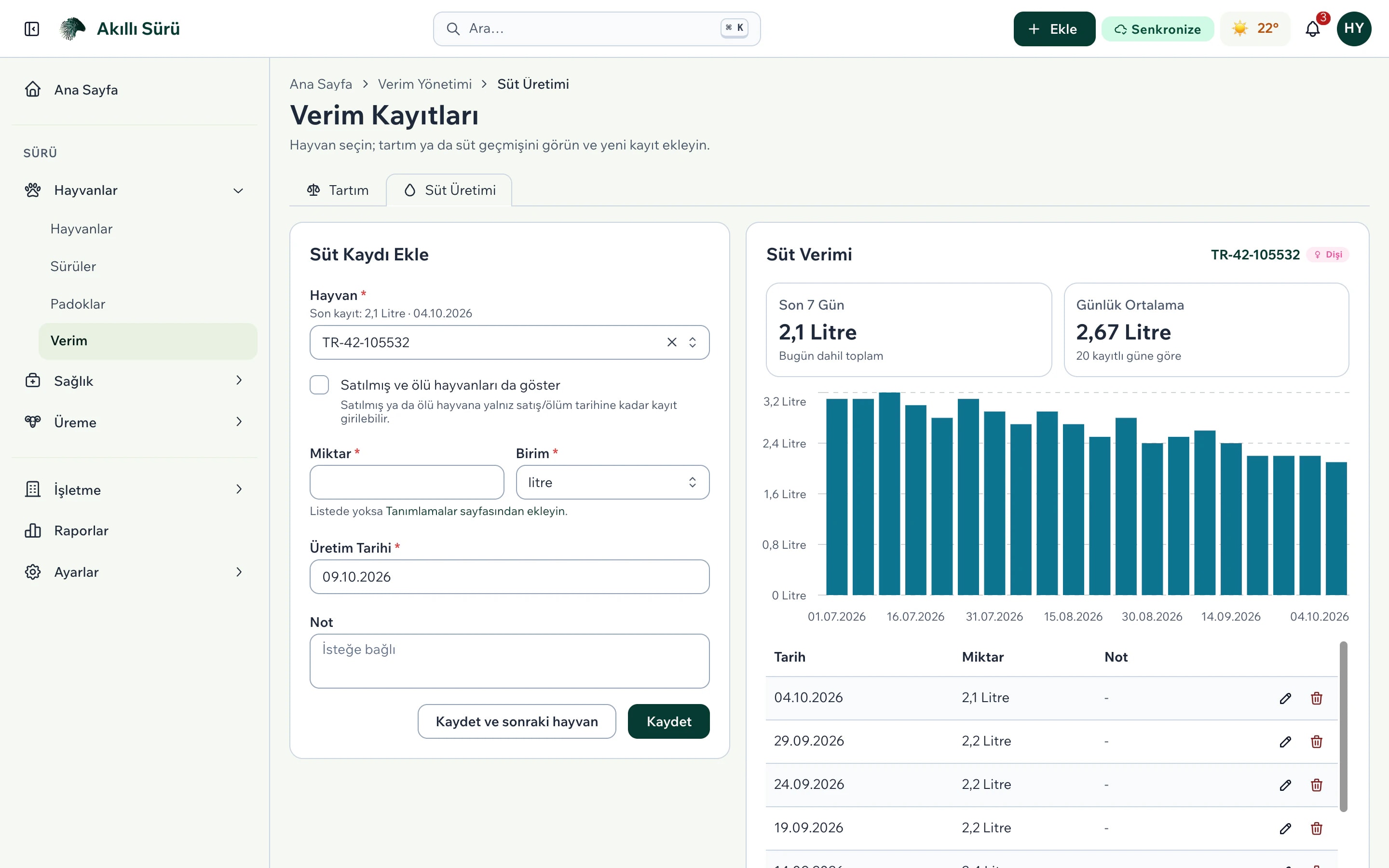1389x868 pixels.
Task: Clear the selected animal with the X icon
Action: [671, 342]
